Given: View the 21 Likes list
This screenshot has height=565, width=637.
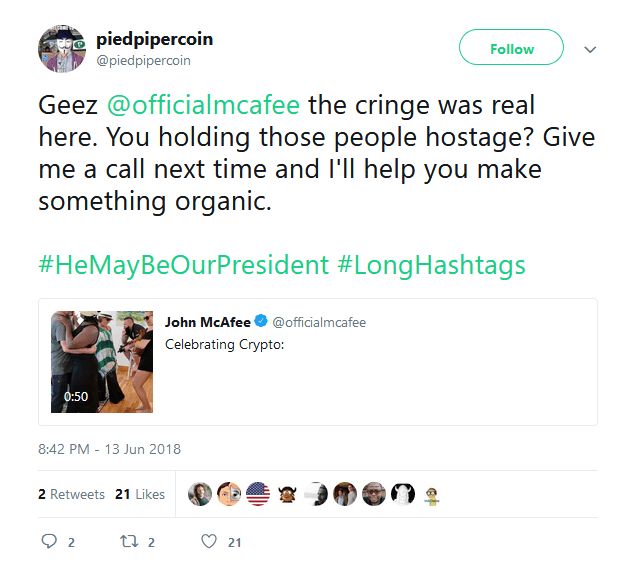Looking at the screenshot, I should (140, 494).
